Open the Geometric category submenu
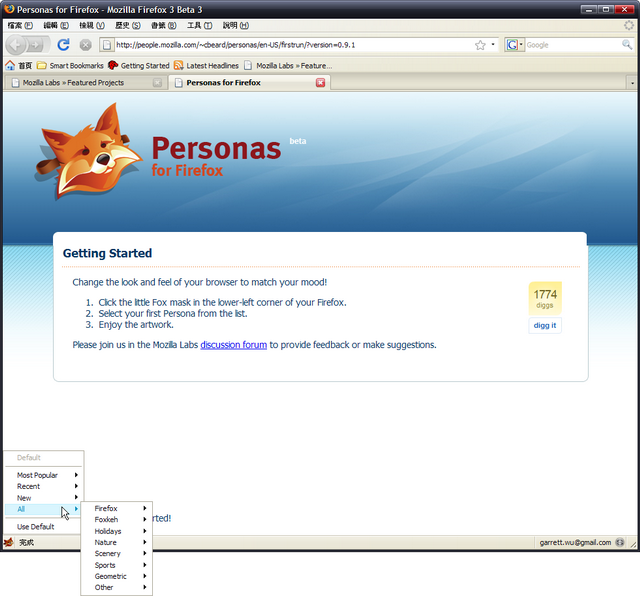 117,576
